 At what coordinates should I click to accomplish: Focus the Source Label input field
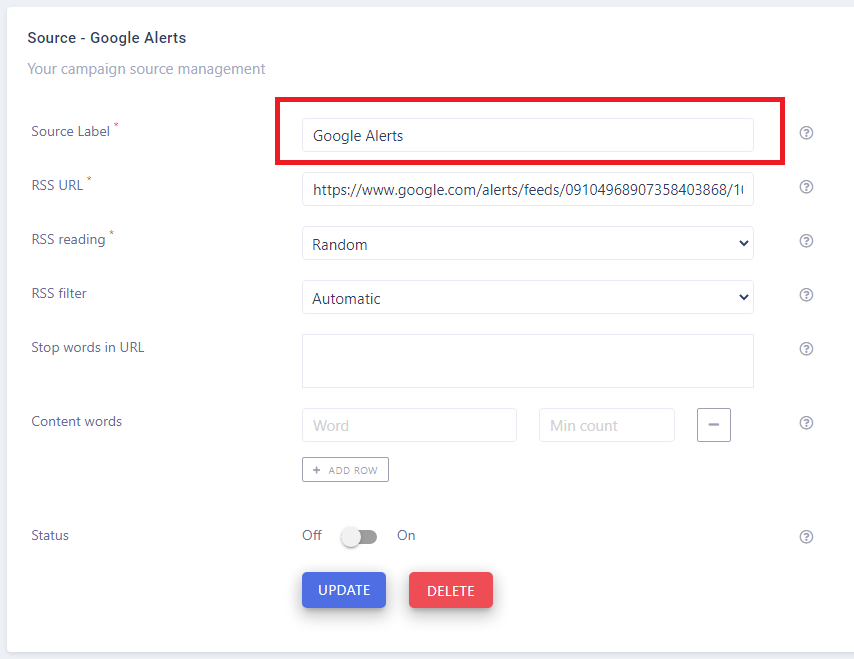(528, 135)
